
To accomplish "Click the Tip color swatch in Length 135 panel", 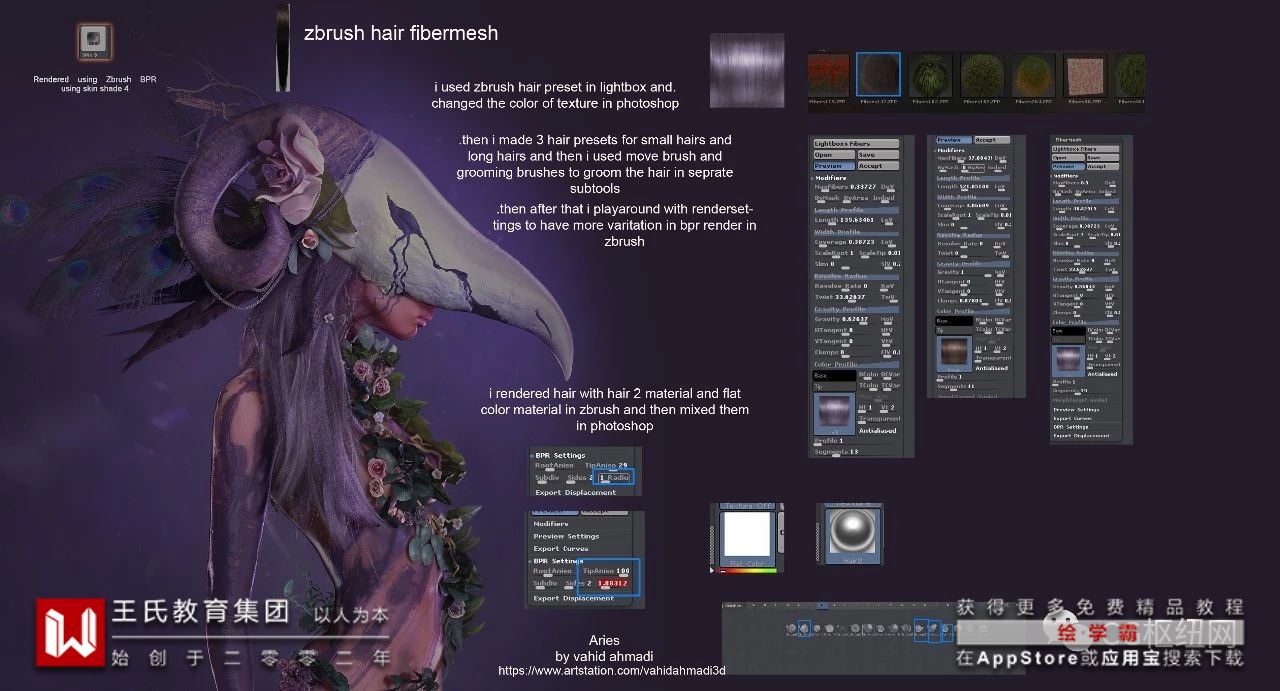I will 834,386.
